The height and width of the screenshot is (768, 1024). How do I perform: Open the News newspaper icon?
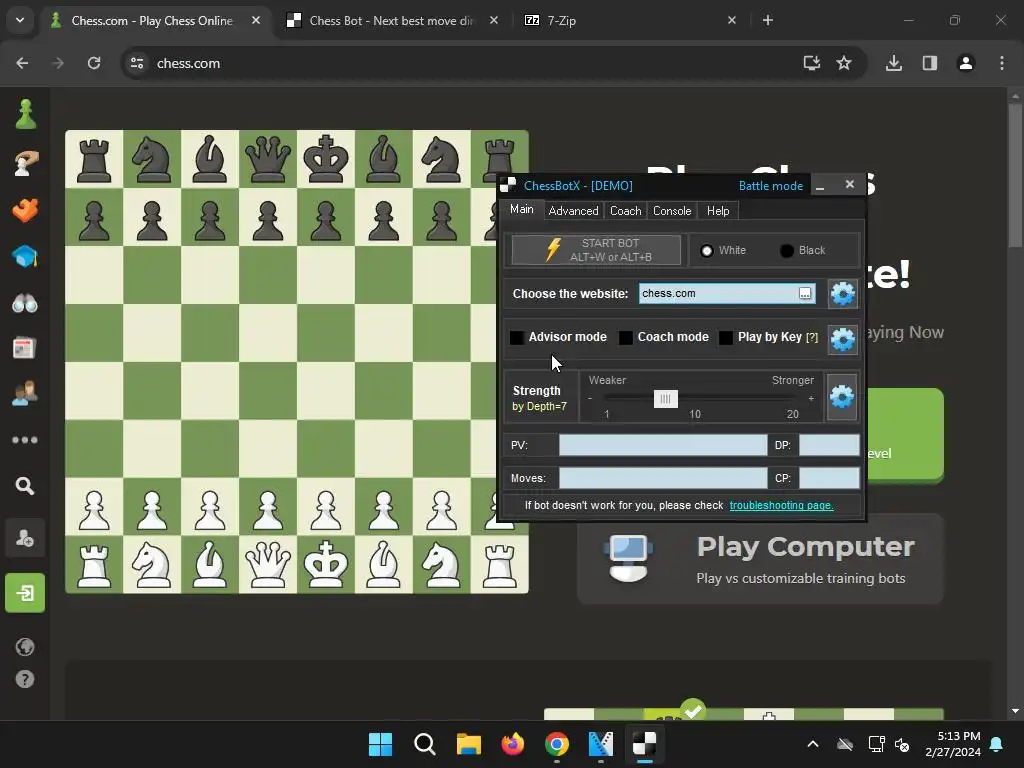coord(25,348)
